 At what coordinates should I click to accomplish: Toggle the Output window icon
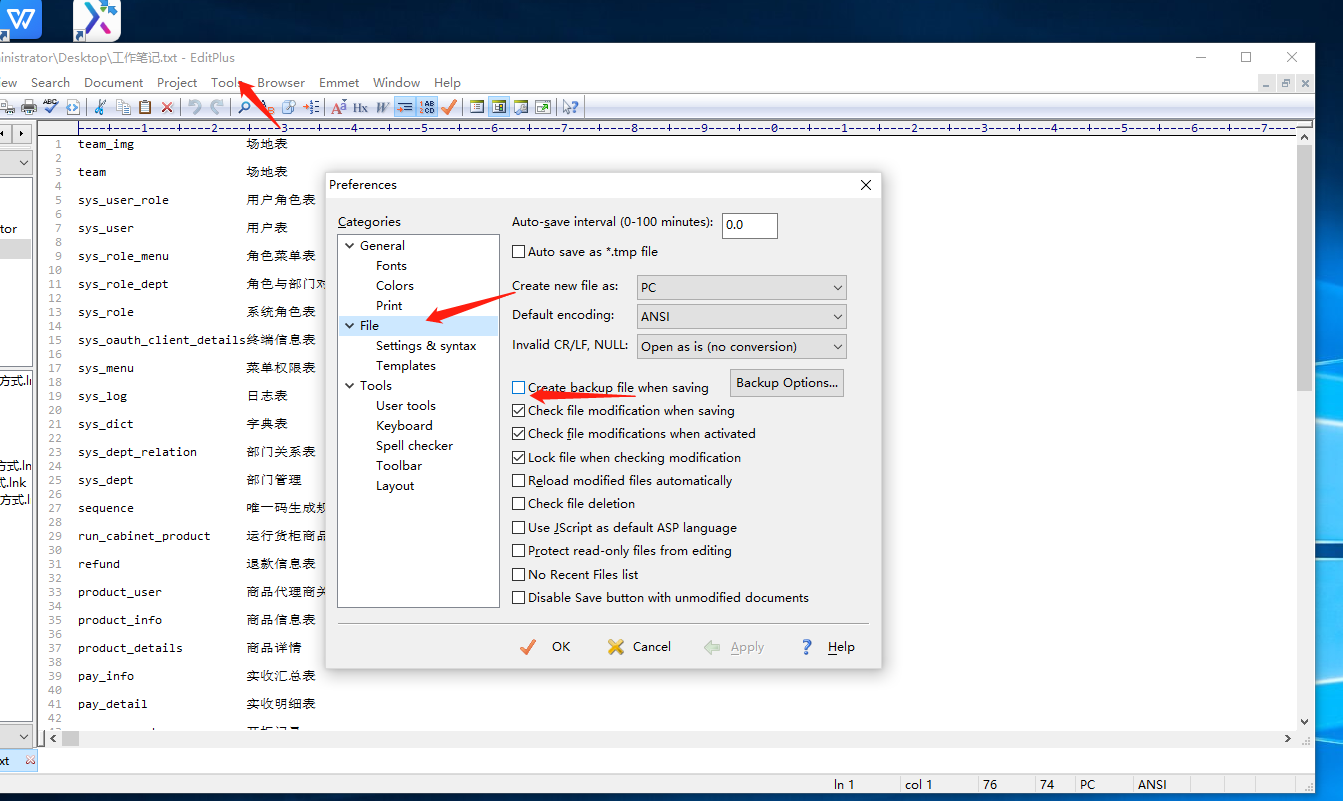point(521,107)
